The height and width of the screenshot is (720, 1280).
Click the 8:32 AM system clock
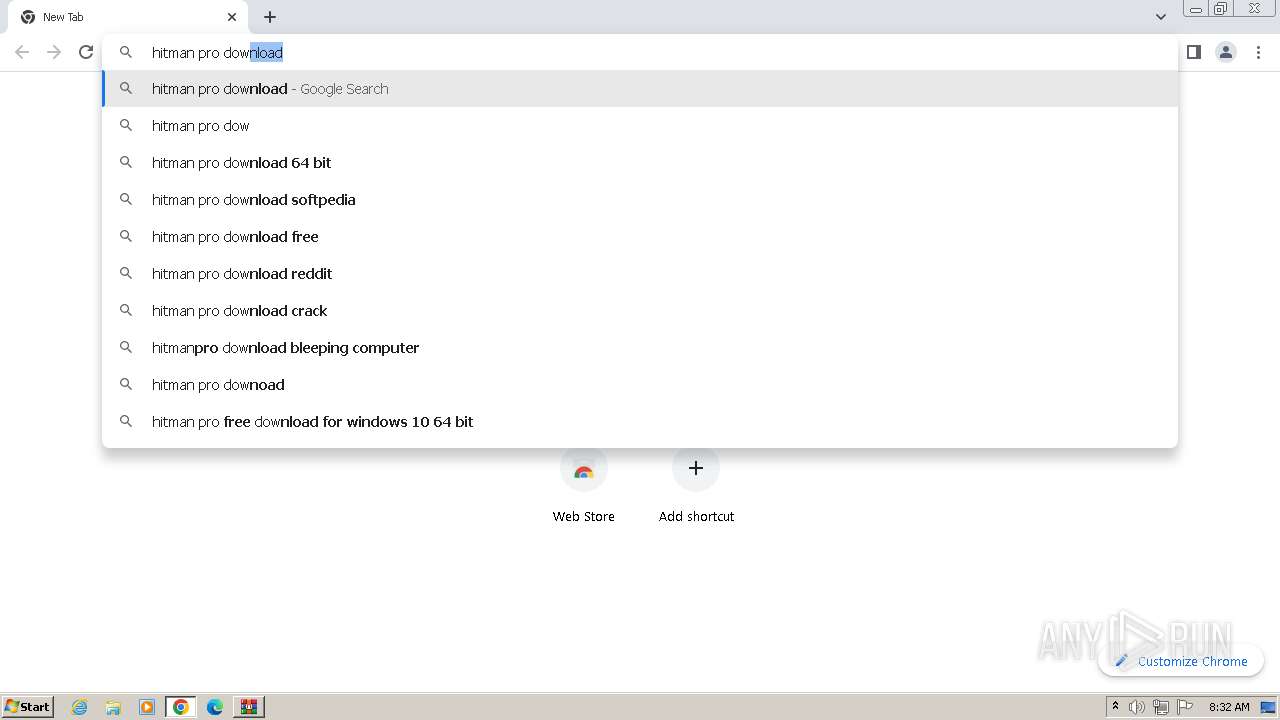pos(1229,707)
